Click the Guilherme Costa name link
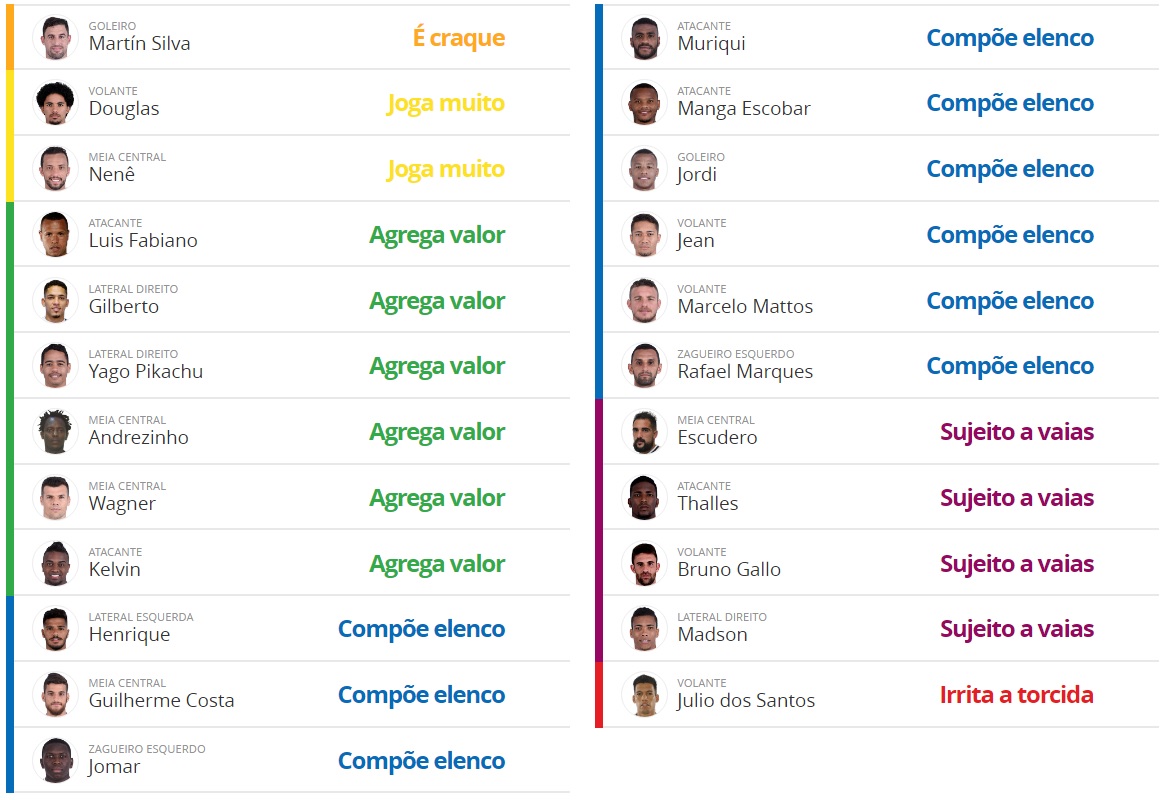The image size is (1170, 800). 161,700
